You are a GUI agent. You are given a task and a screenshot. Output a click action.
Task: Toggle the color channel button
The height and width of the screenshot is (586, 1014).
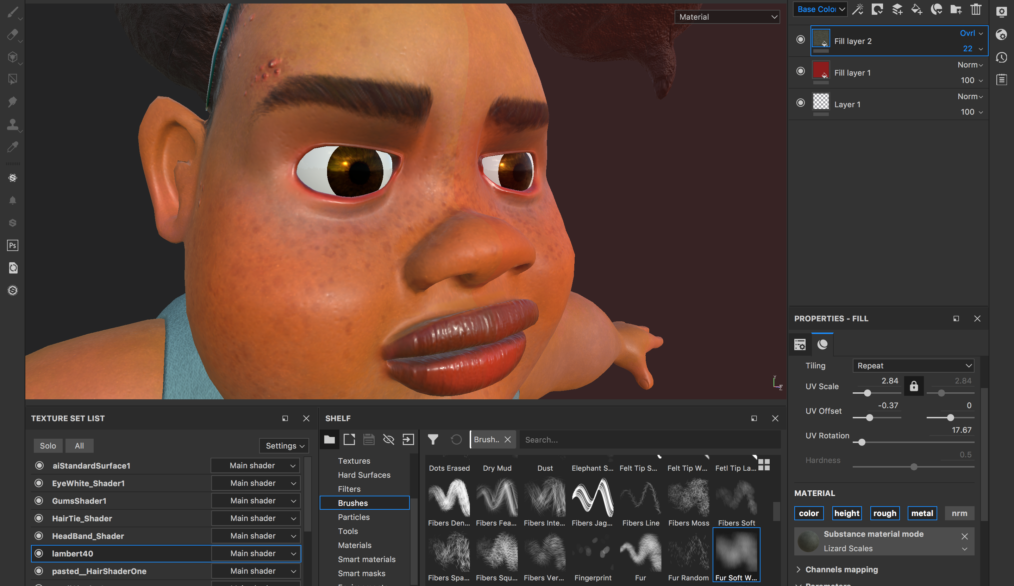coord(809,514)
